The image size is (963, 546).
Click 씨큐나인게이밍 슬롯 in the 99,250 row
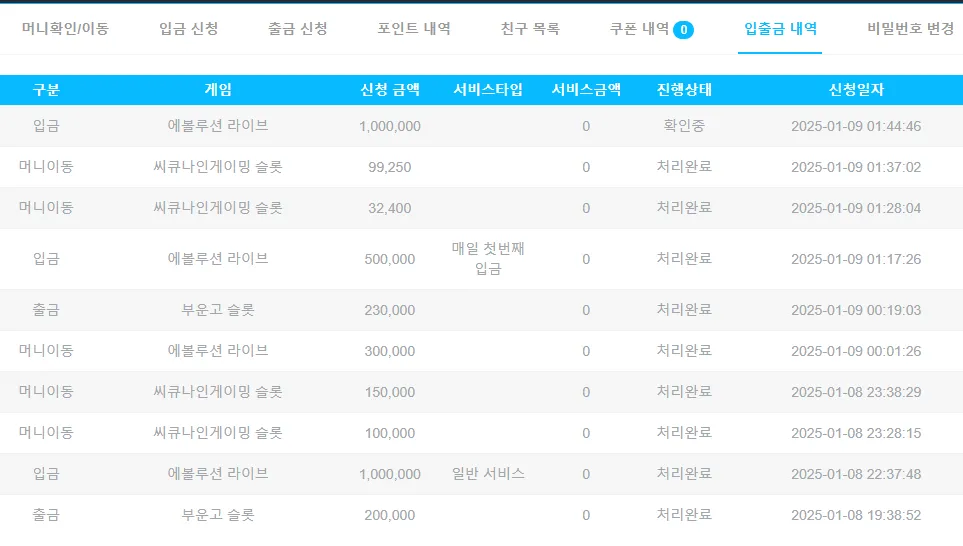click(x=218, y=167)
